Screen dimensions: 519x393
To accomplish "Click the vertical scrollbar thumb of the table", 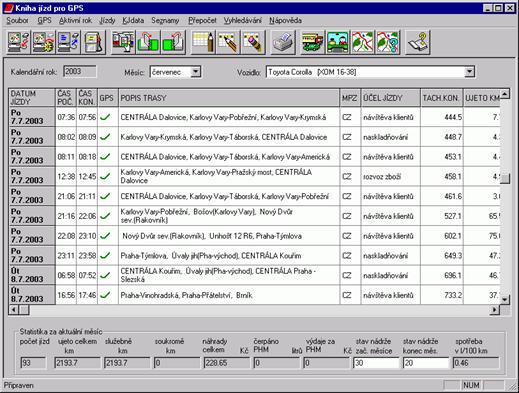I will 505,178.
